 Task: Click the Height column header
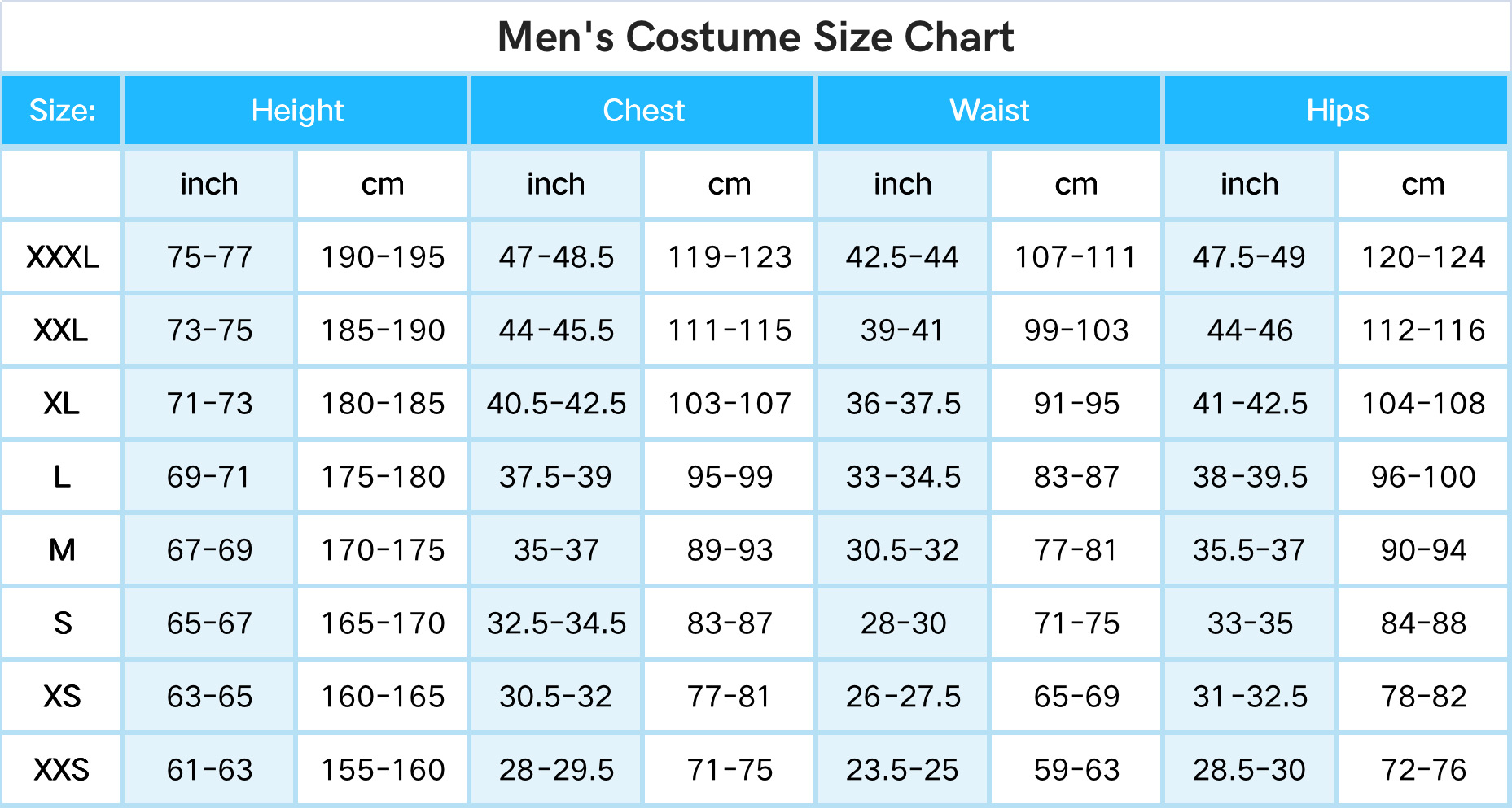296,111
